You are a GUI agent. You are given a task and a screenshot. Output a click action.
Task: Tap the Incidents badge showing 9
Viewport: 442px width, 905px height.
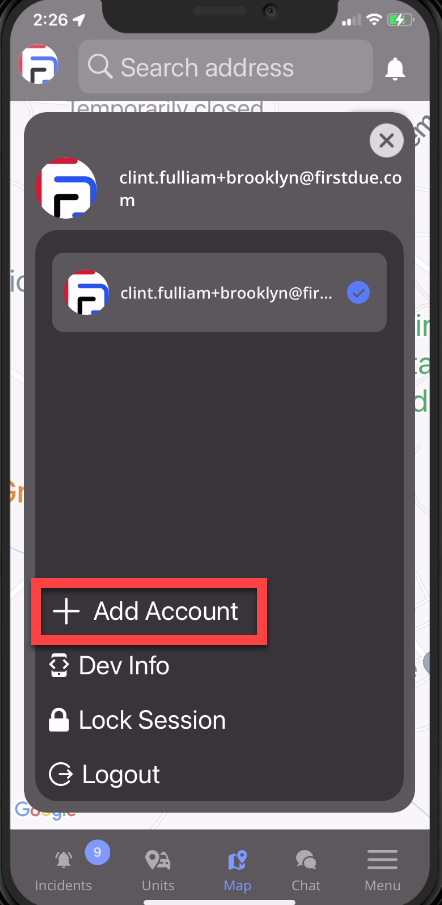(98, 852)
